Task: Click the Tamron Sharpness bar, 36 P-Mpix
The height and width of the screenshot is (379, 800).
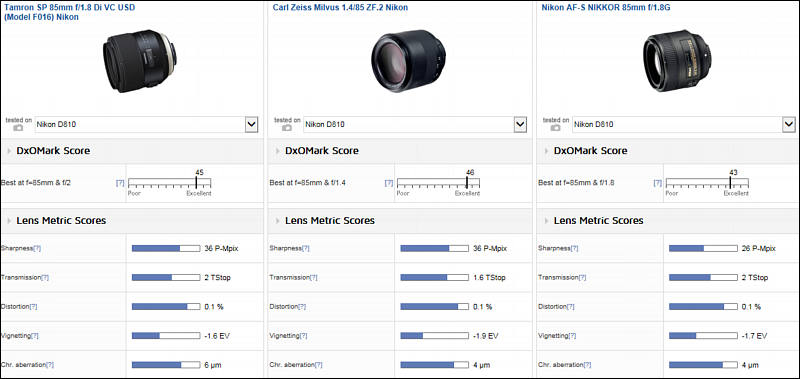Action: tap(166, 248)
